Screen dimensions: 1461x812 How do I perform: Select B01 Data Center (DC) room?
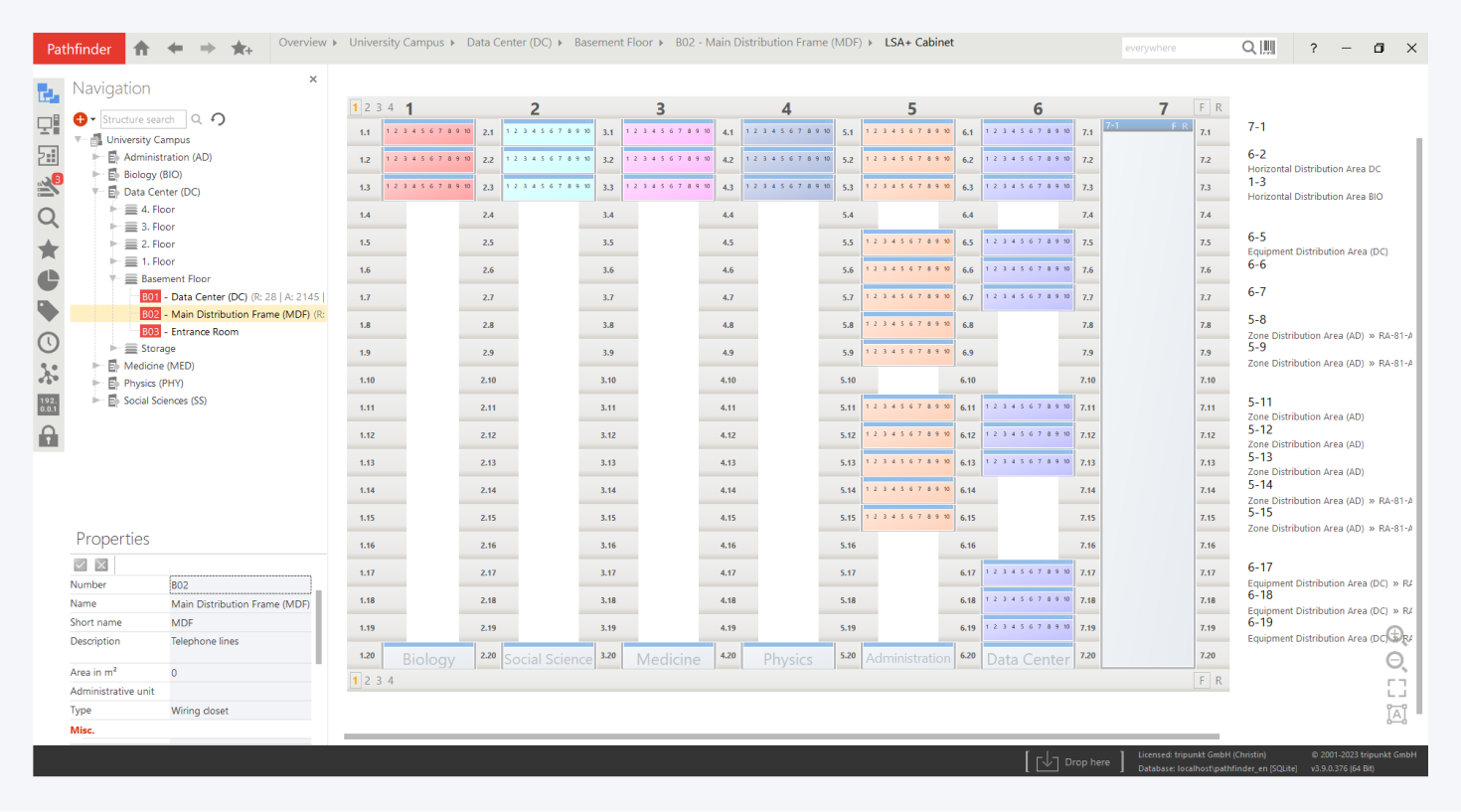point(209,296)
